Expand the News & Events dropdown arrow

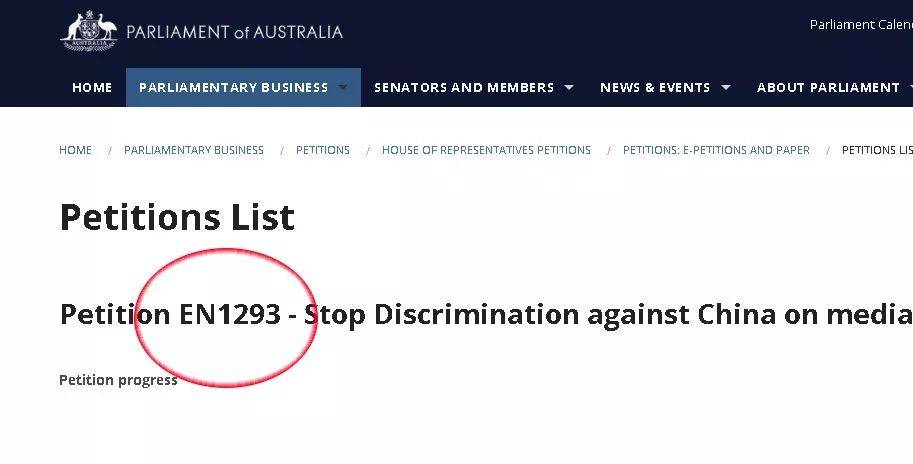726,87
